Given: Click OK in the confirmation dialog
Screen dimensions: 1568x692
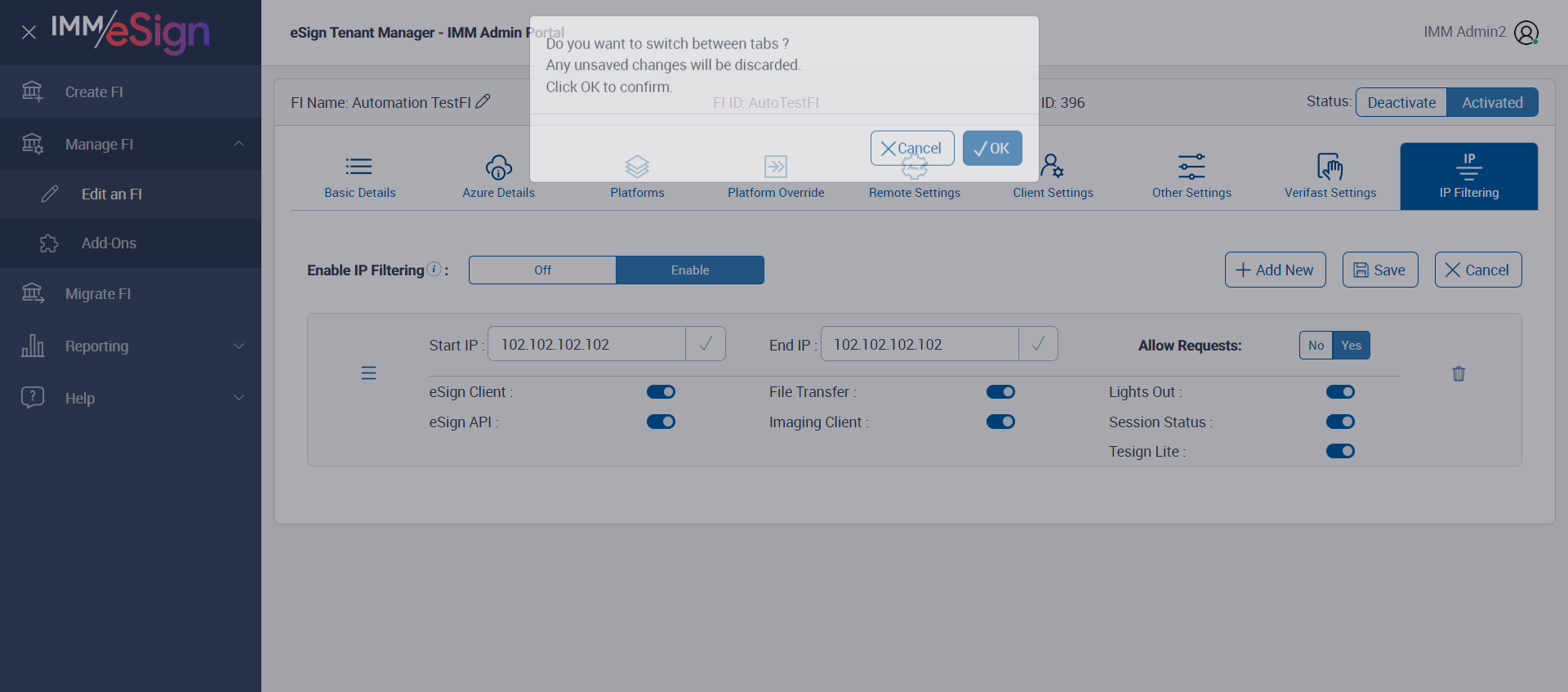Looking at the screenshot, I should tap(992, 148).
